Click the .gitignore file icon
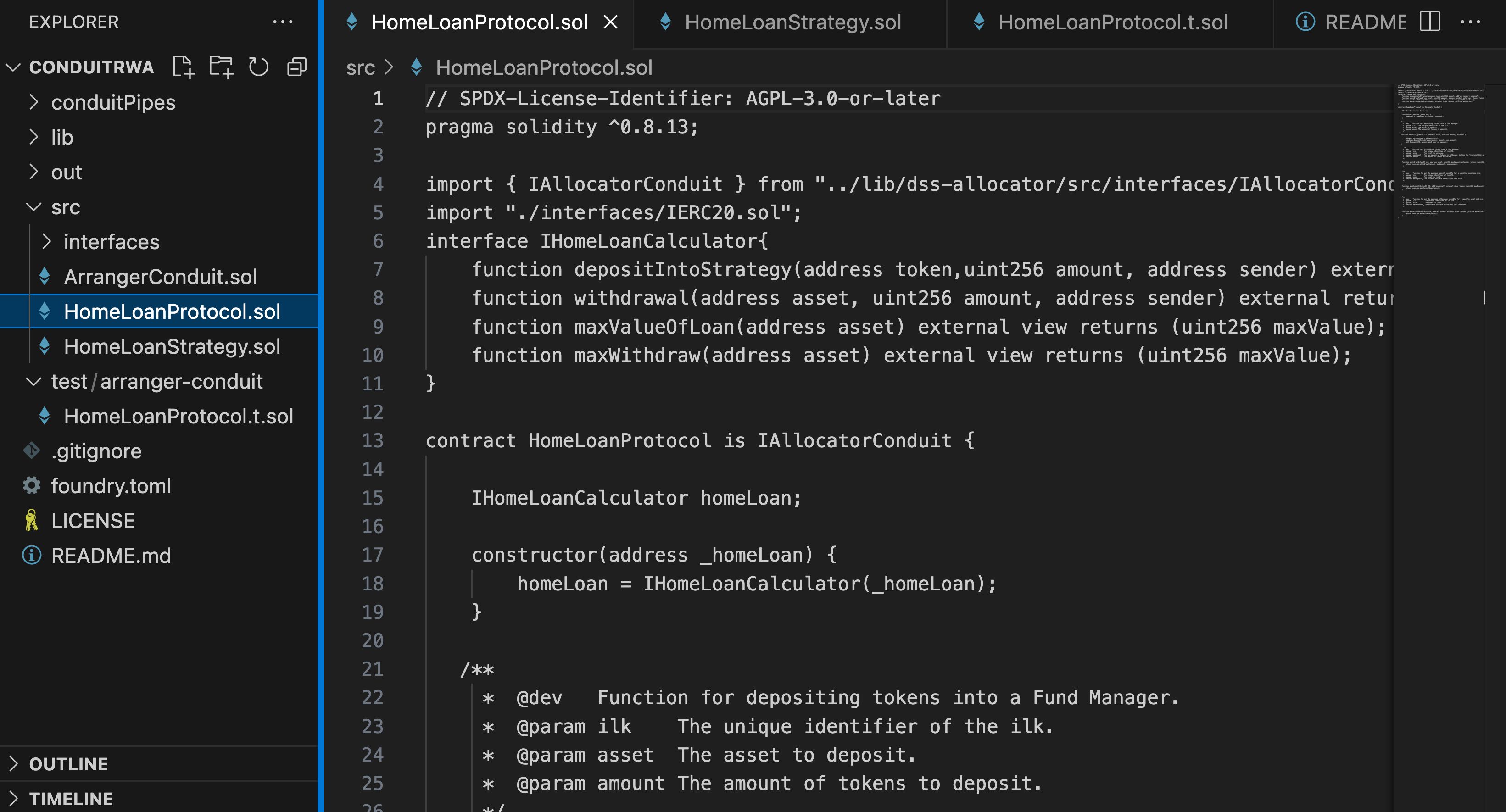The height and width of the screenshot is (812, 1506). click(32, 450)
